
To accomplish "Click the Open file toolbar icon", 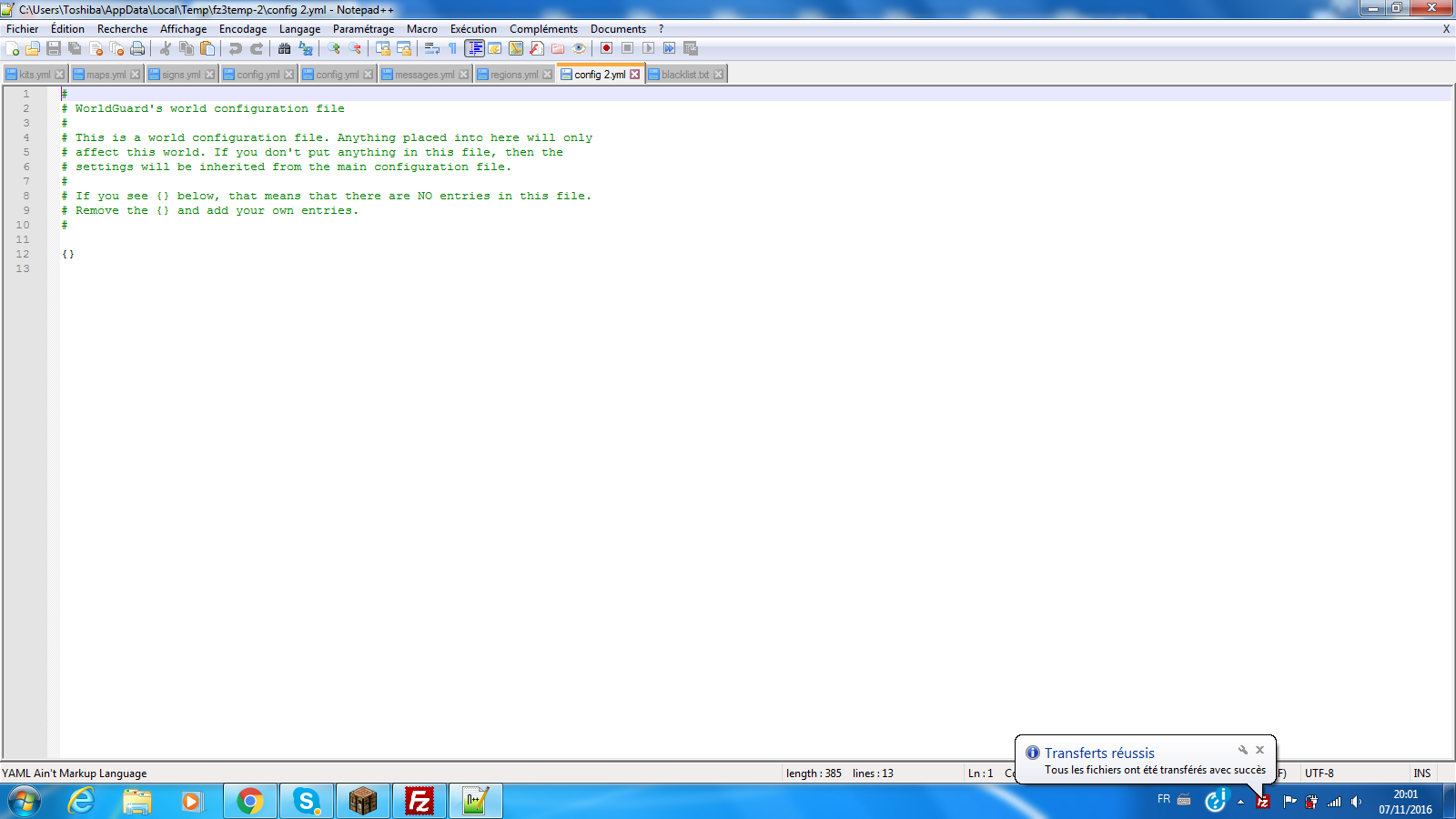I will pos(33,48).
